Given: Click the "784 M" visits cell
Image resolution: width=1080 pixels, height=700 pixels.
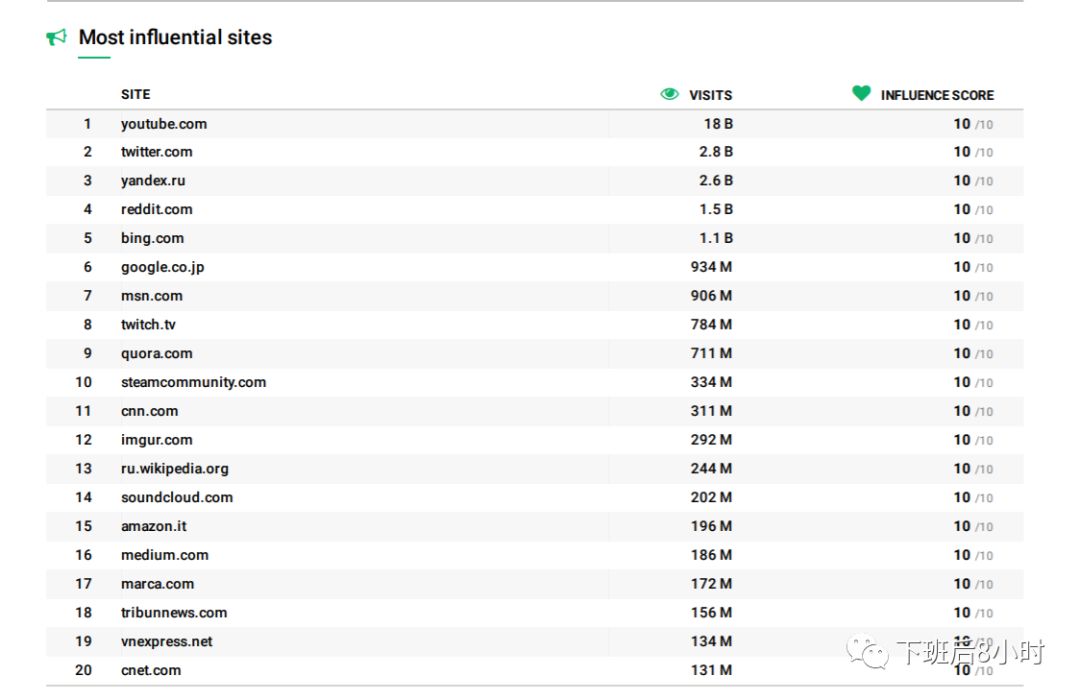Looking at the screenshot, I should tap(712, 325).
